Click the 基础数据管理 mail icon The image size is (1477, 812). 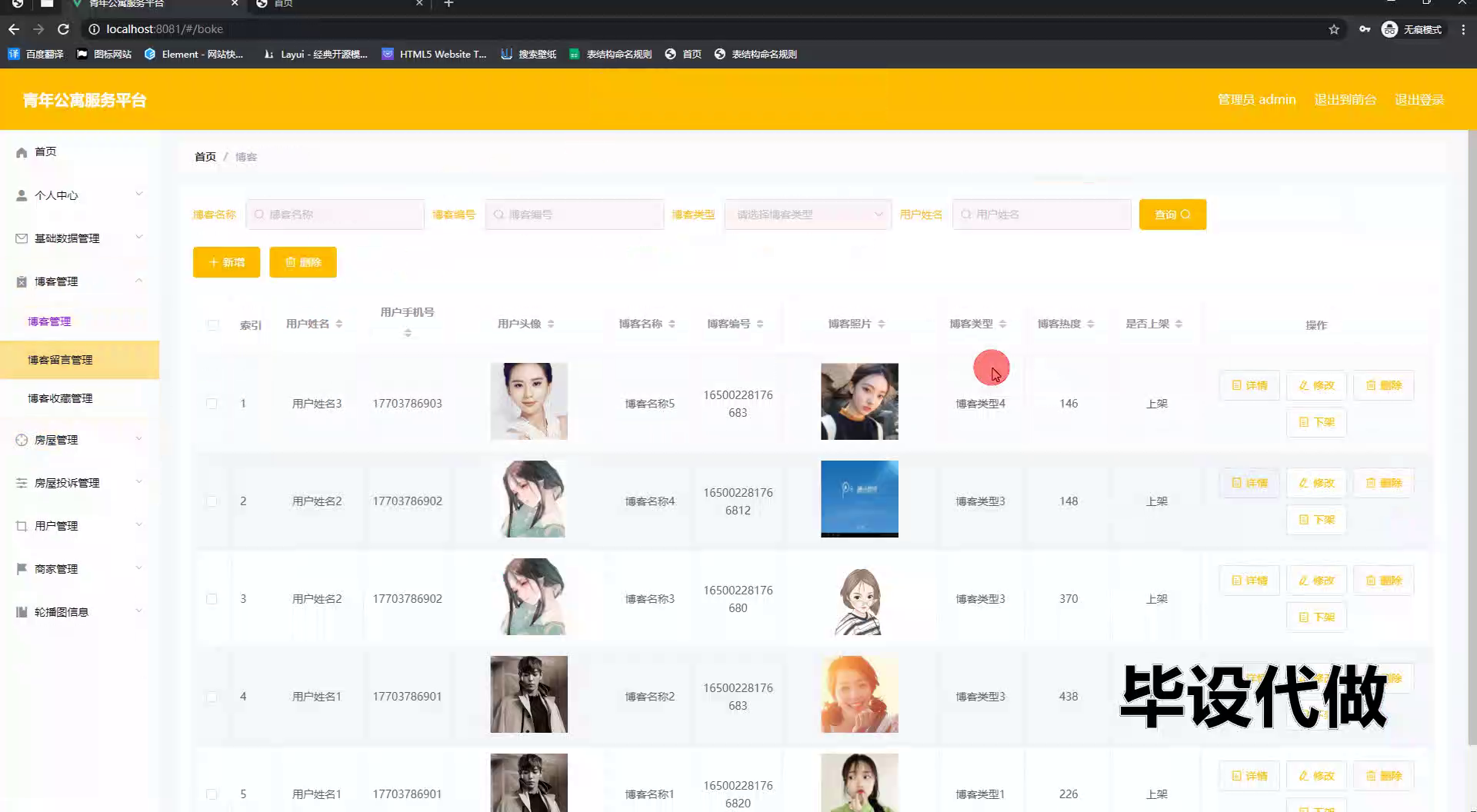pyautogui.click(x=22, y=238)
